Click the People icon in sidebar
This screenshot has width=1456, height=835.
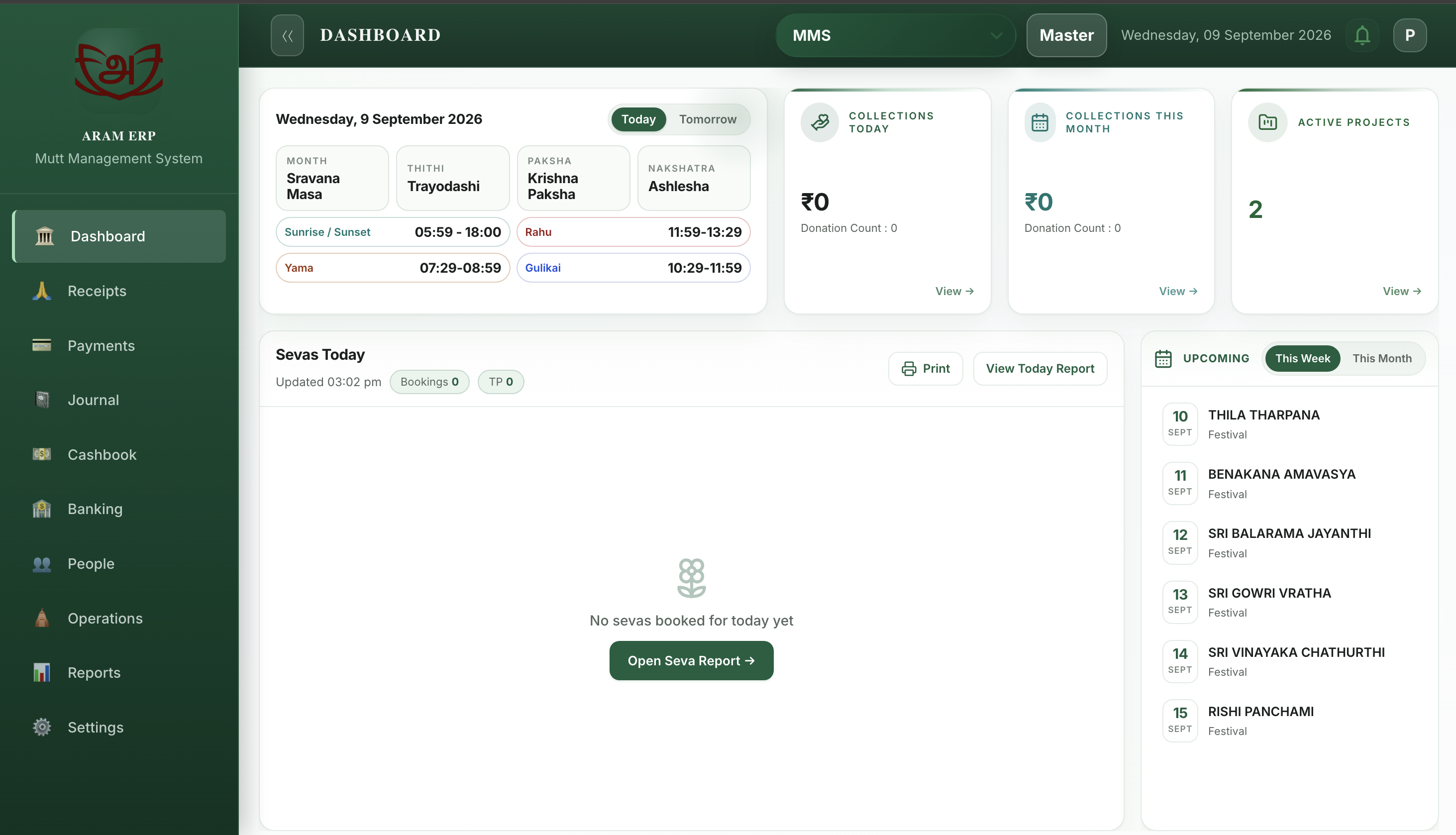(x=42, y=564)
